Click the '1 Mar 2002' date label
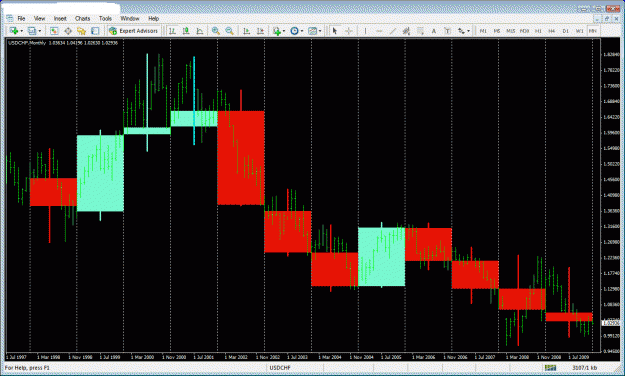Image resolution: width=625 pixels, height=376 pixels. (236, 357)
